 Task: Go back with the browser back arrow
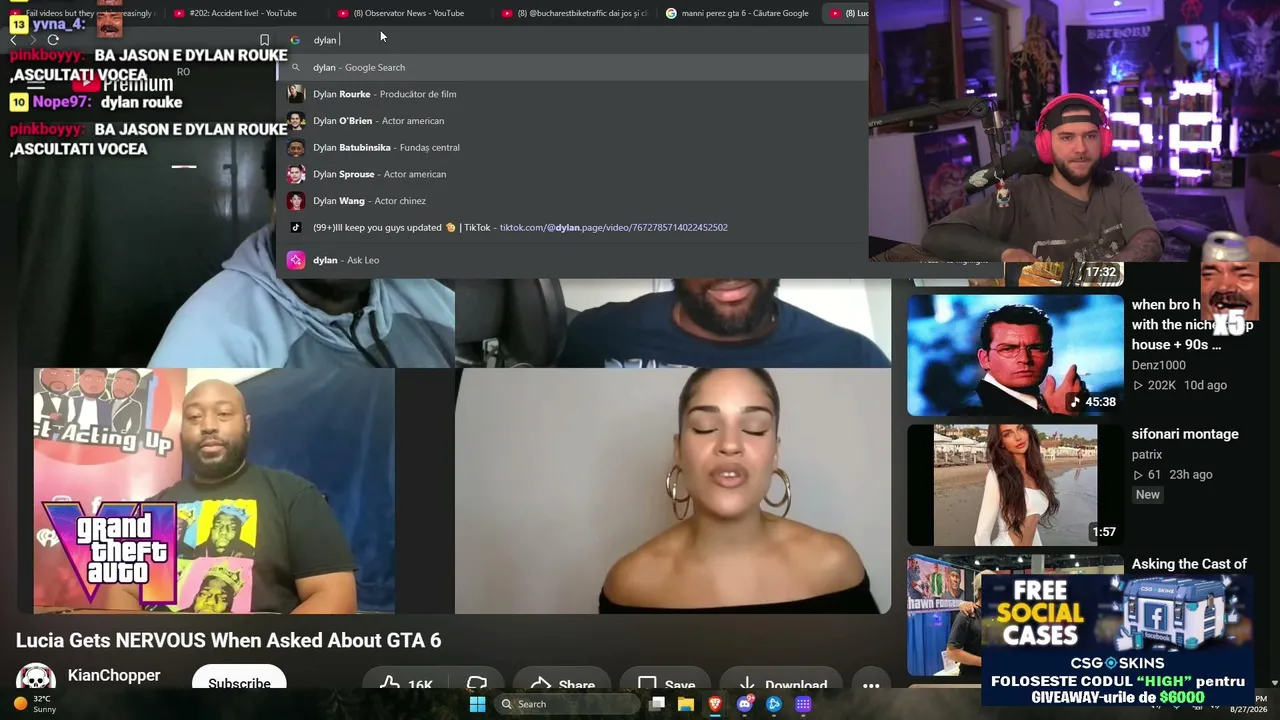13,40
